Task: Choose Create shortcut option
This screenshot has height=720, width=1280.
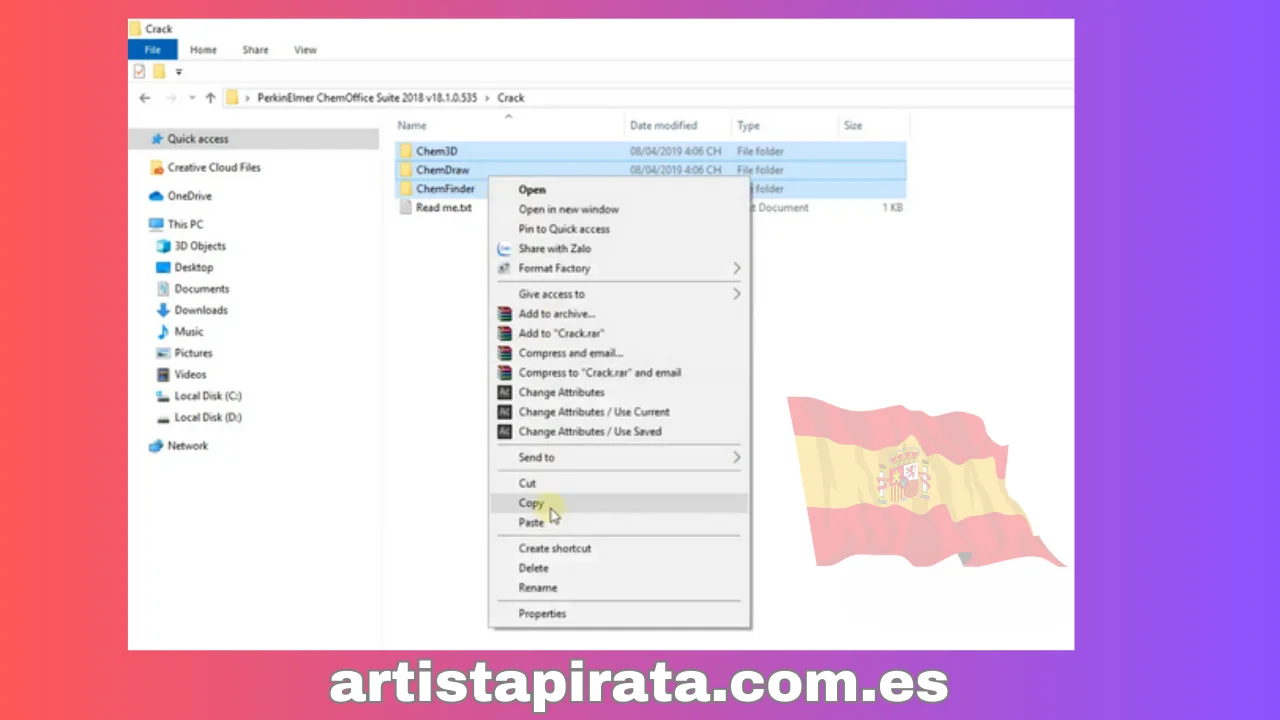Action: tap(555, 548)
